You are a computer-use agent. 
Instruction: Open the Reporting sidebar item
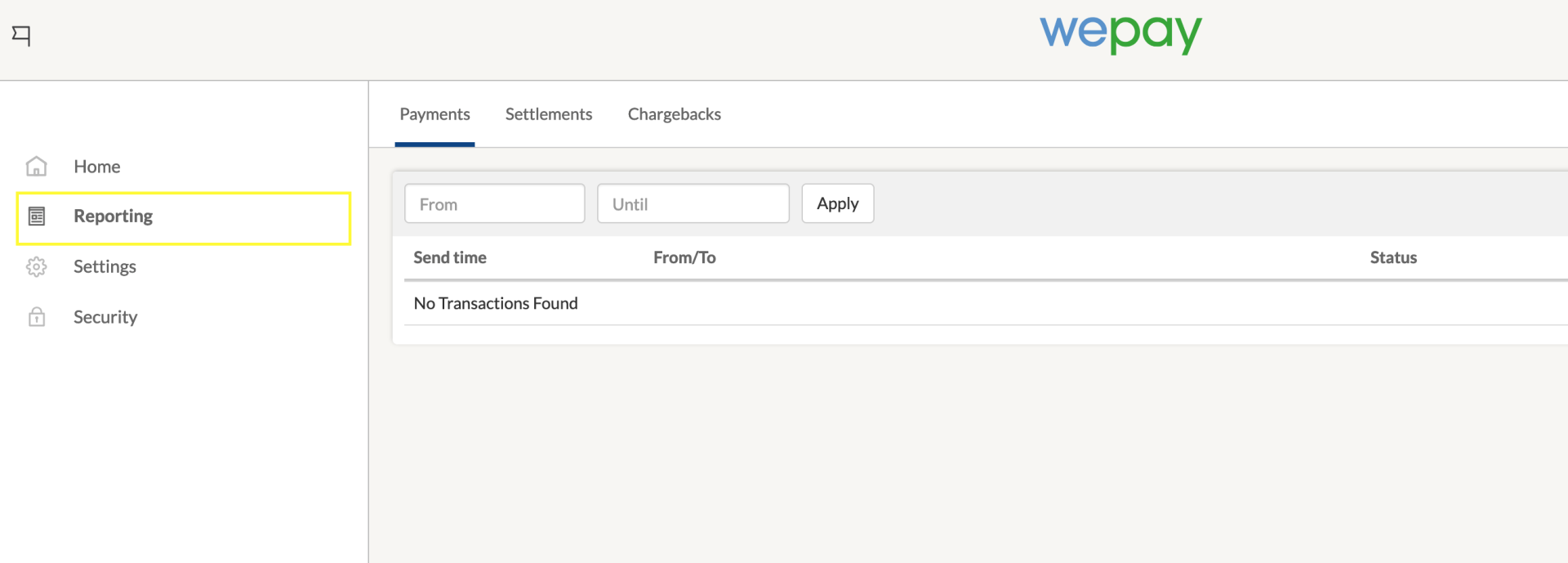click(x=114, y=217)
